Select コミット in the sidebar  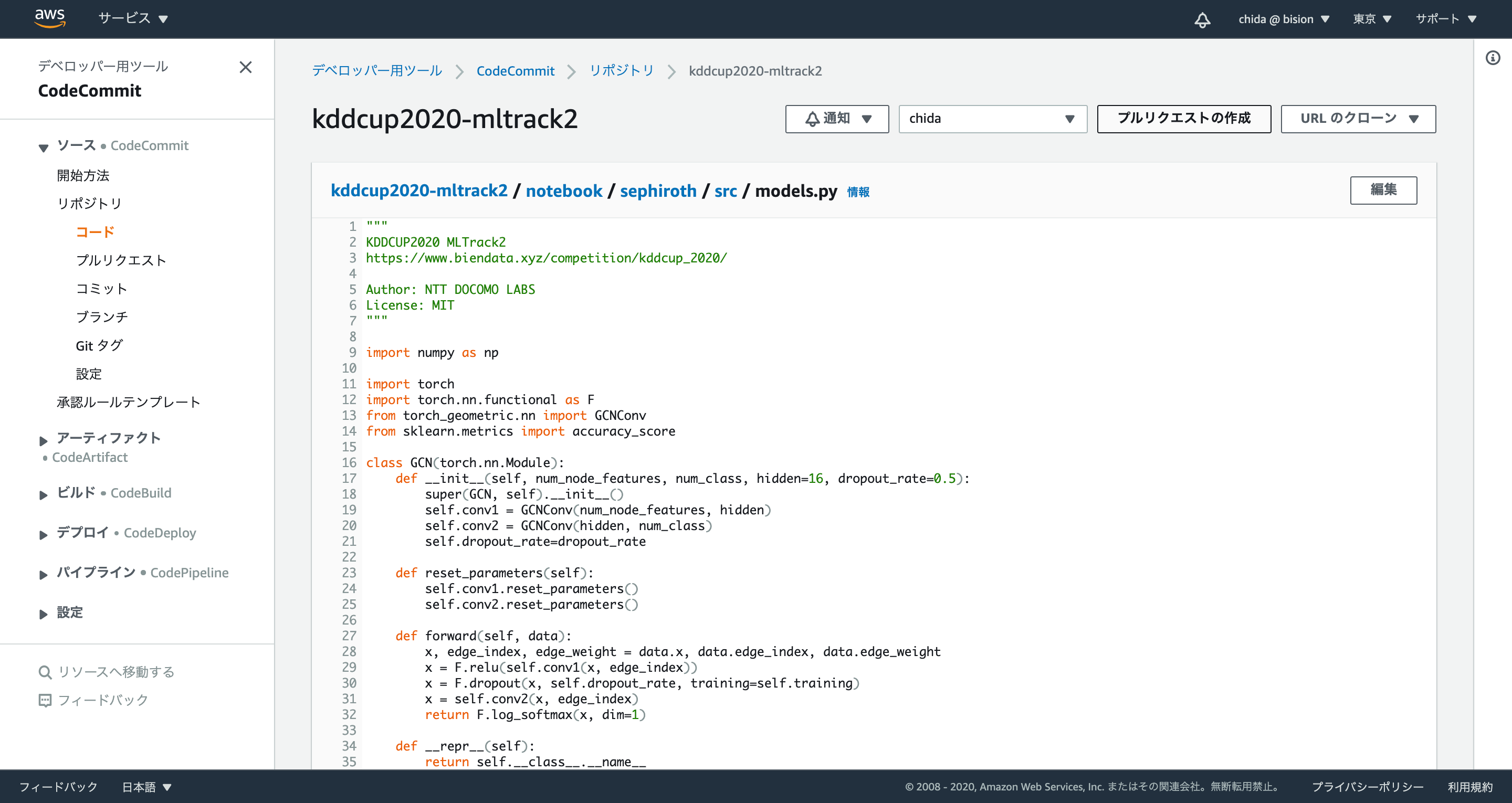click(x=101, y=289)
